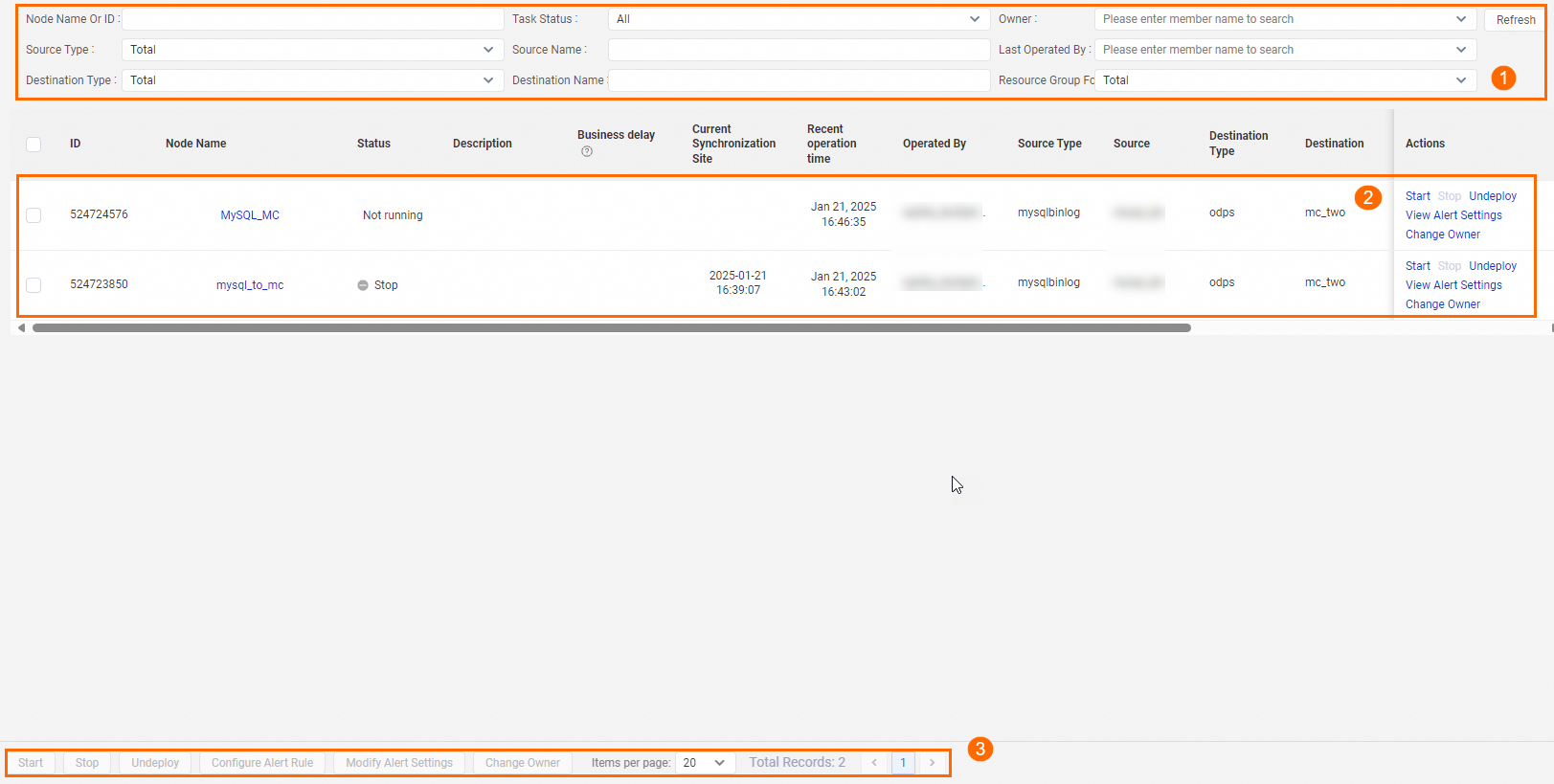Click the batch Undeploy button in the bottom bar
Image resolution: width=1554 pixels, height=784 pixels.
coord(155,763)
